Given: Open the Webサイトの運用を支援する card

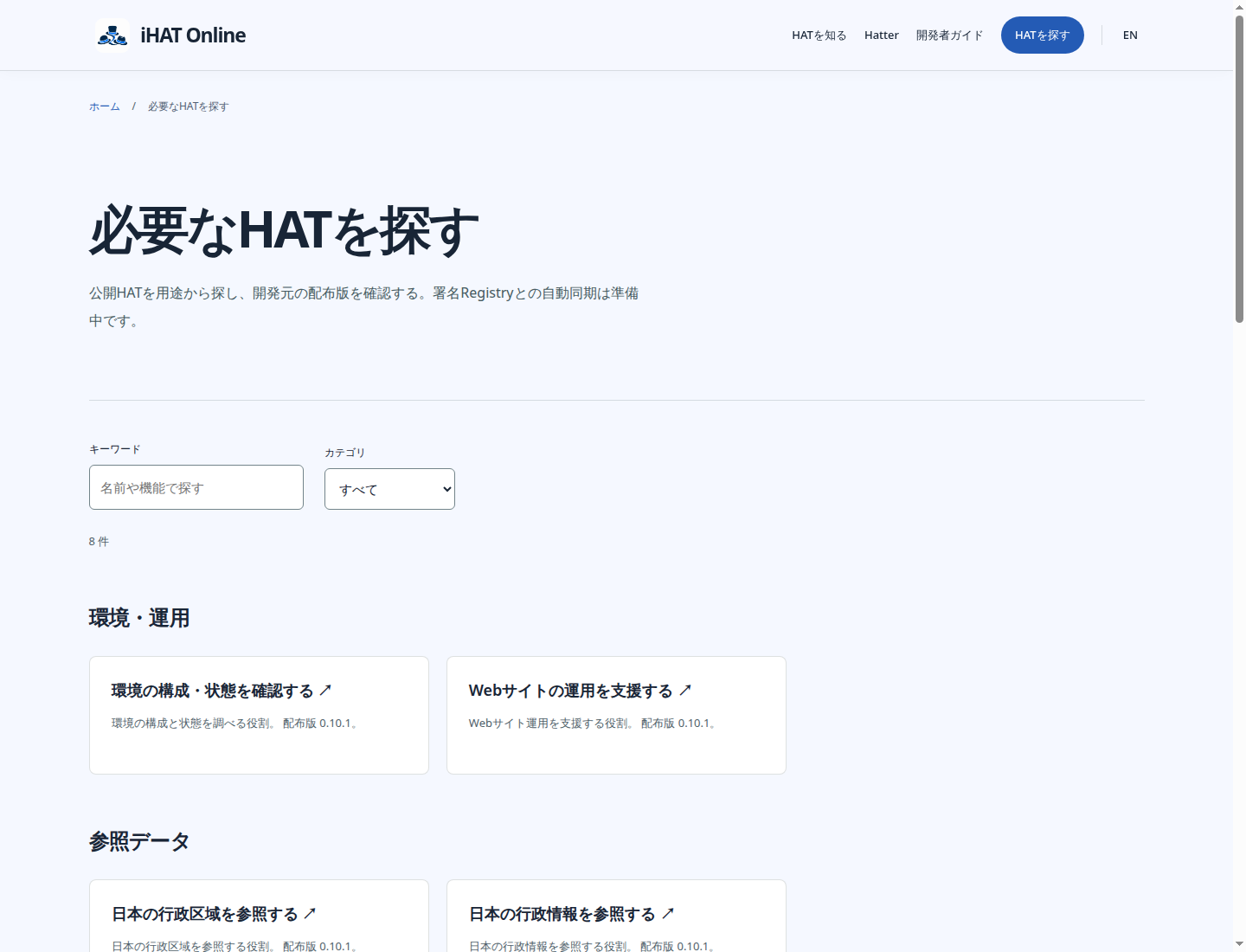Looking at the screenshot, I should click(x=616, y=715).
